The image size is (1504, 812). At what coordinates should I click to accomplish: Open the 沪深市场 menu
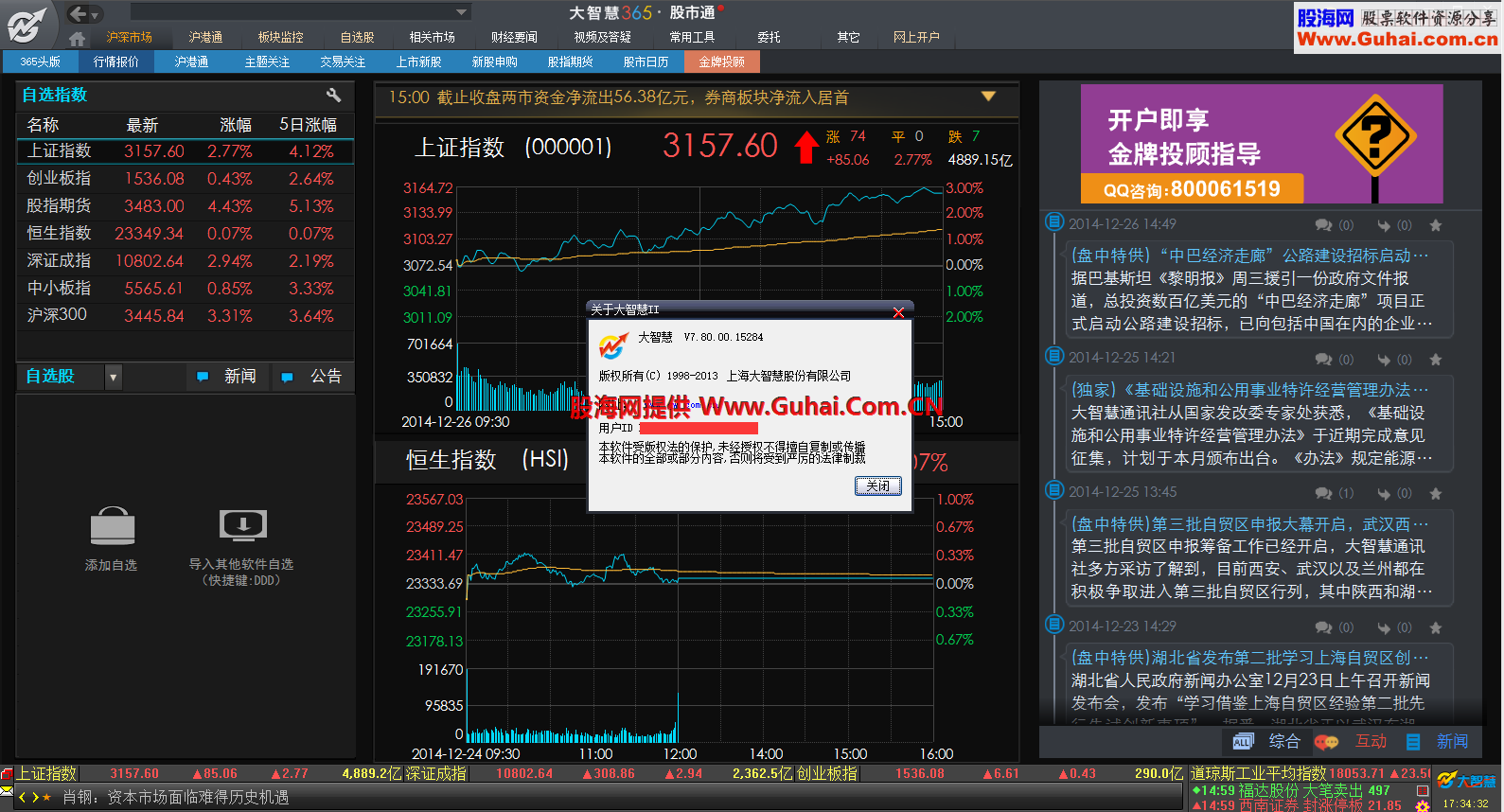coord(130,37)
